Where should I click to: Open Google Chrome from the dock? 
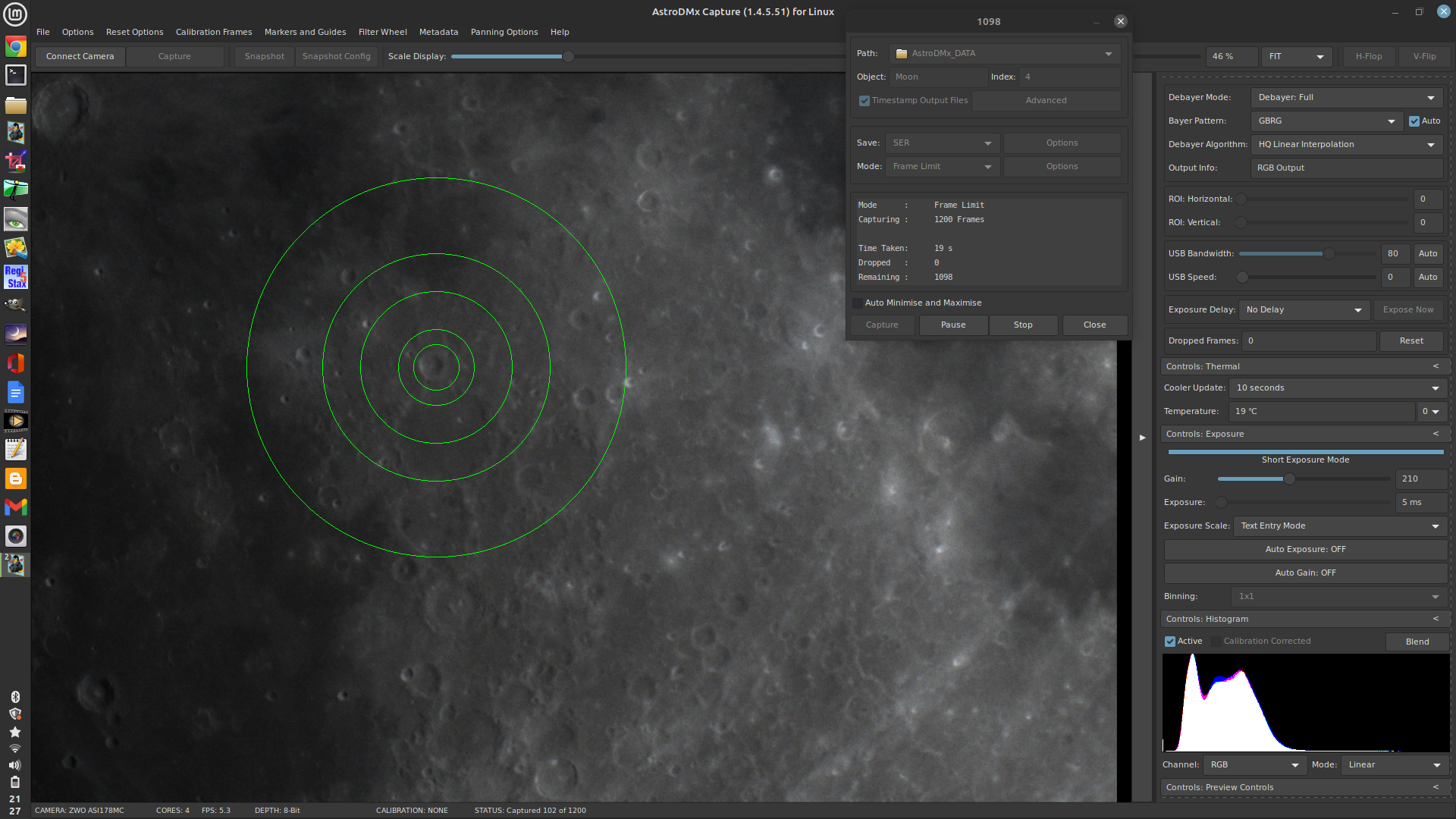point(15,47)
